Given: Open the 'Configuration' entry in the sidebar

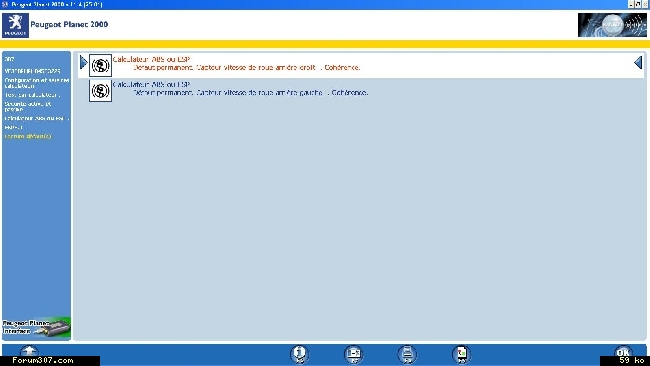Looking at the screenshot, I should [37, 83].
